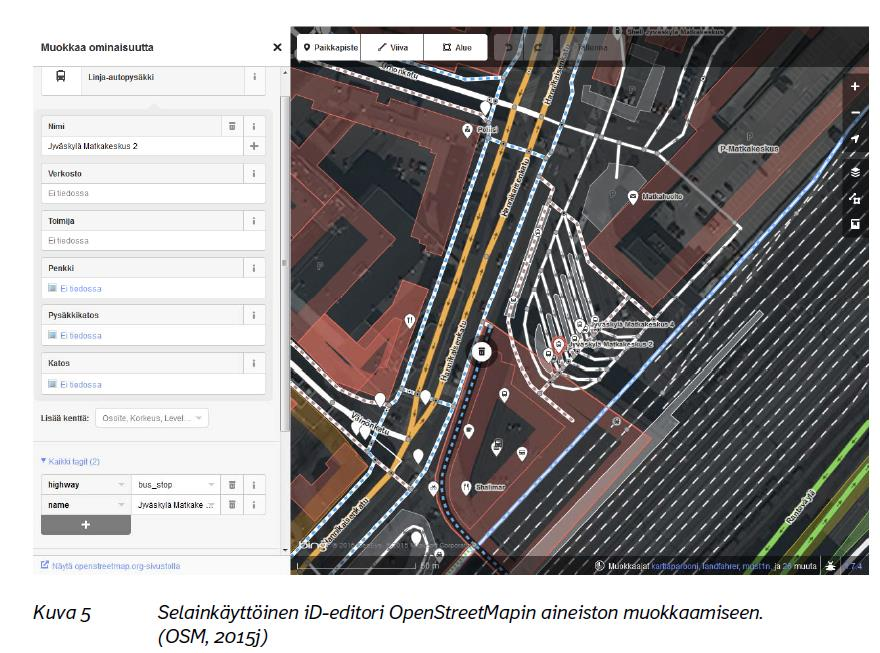Viewport: 880px width, 653px height.
Task: Click the redo button
Action: 538,48
